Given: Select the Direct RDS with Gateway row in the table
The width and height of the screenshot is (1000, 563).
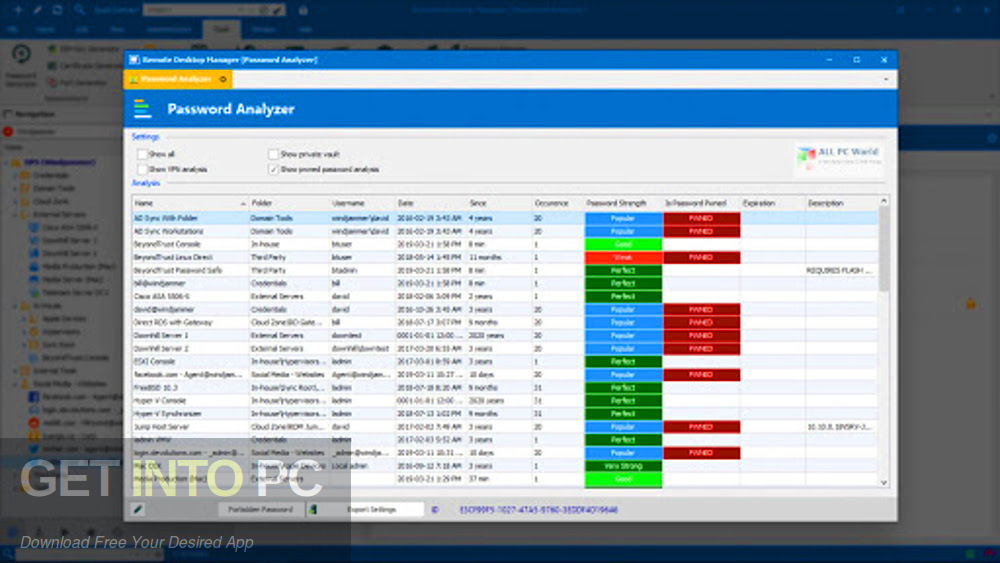Looking at the screenshot, I should coord(504,323).
